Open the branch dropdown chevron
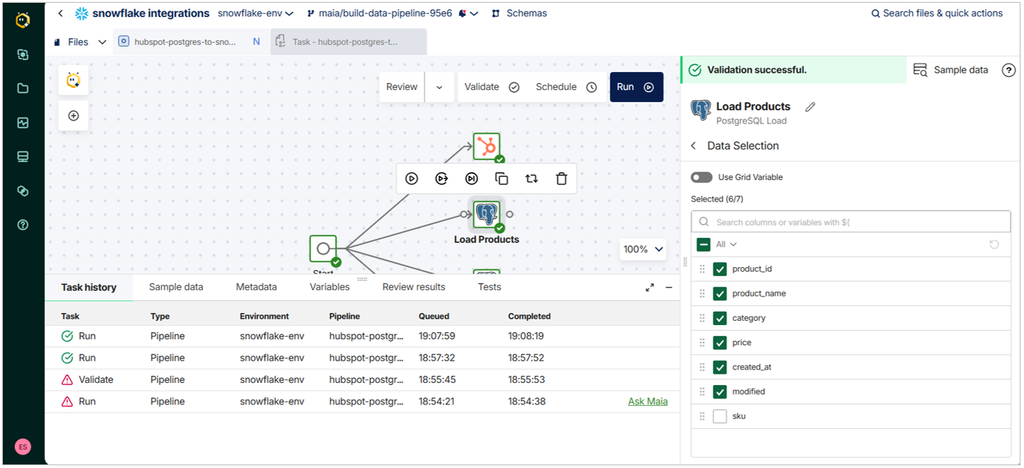This screenshot has width=1024, height=468. (x=474, y=13)
